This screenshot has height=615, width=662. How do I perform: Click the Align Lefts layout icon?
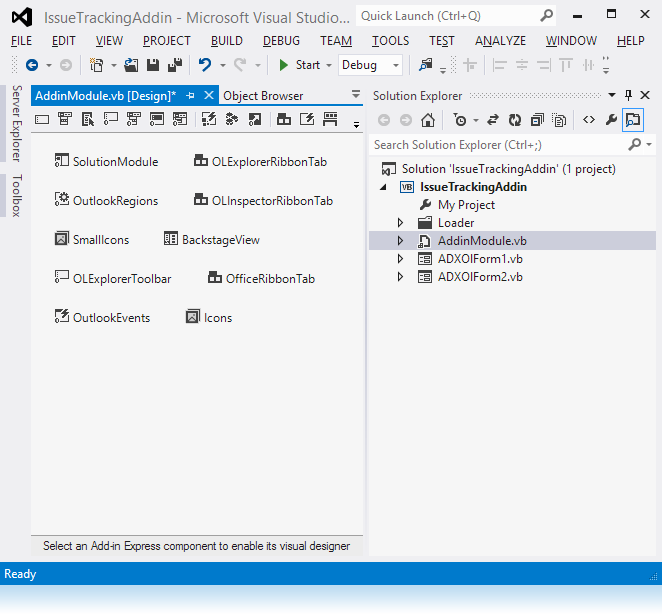(500, 65)
